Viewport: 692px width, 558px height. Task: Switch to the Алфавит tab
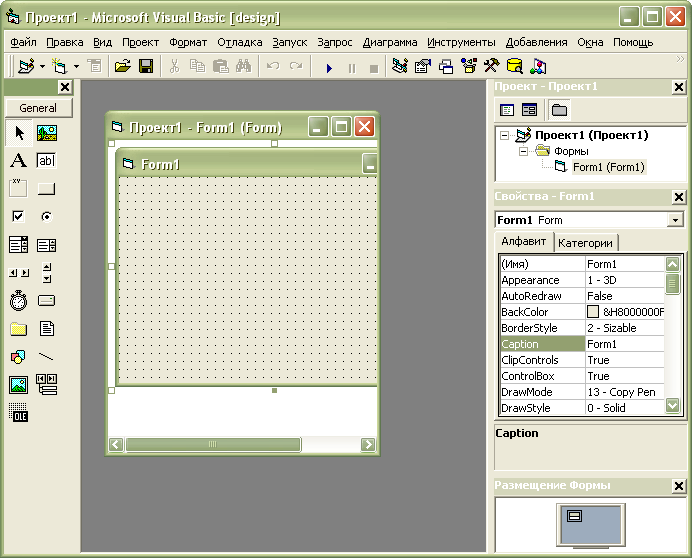point(523,241)
